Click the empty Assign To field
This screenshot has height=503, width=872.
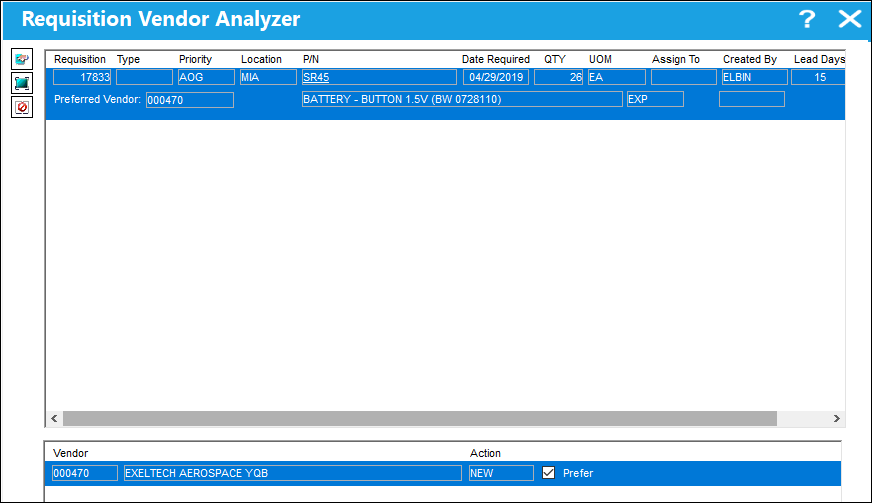click(x=683, y=77)
